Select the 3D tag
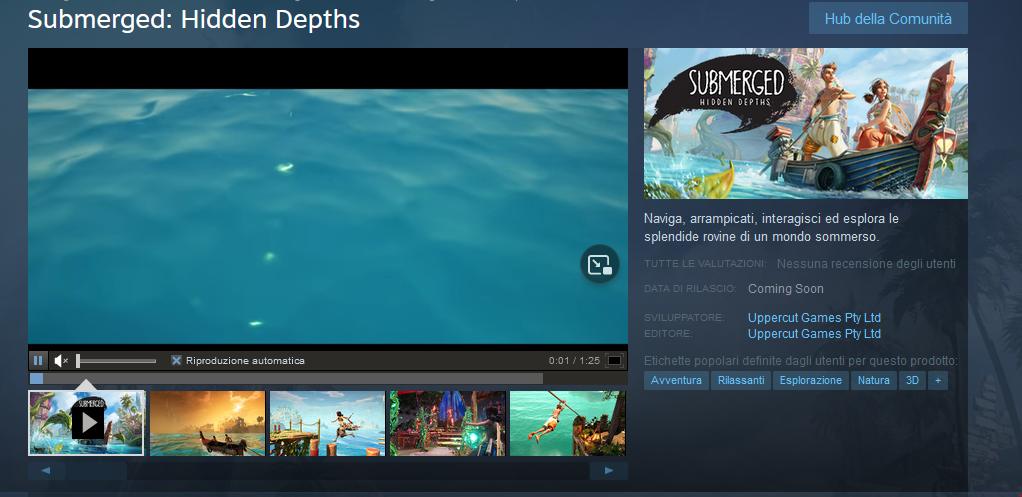1022x497 pixels. coord(912,380)
